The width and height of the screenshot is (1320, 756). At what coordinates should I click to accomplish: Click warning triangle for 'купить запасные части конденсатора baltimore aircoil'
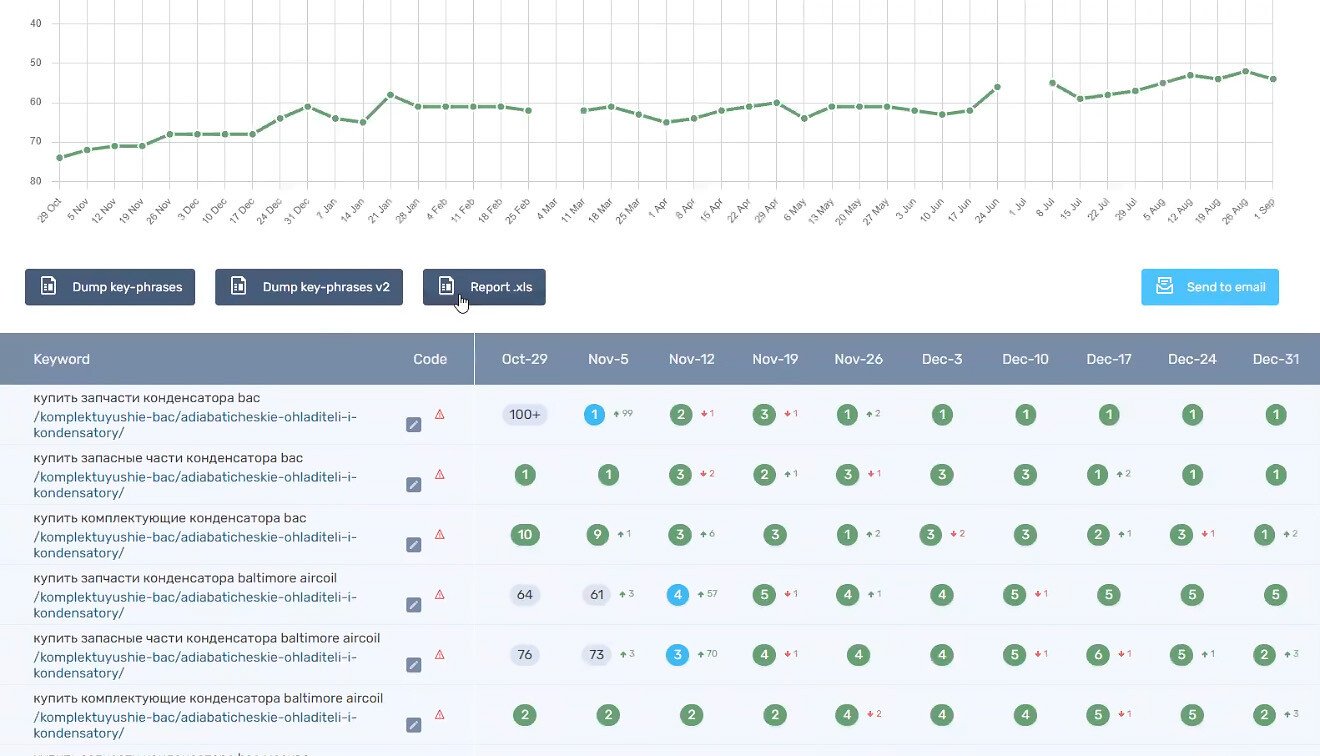(439, 654)
